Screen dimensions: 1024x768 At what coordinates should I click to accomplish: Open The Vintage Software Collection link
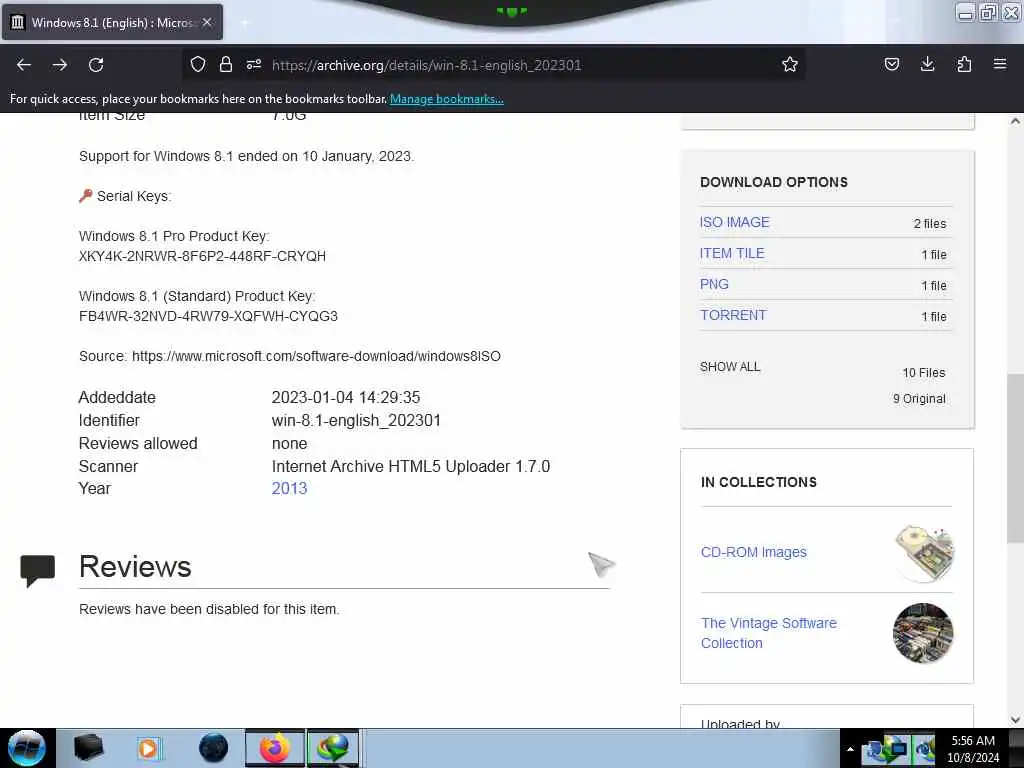[769, 633]
